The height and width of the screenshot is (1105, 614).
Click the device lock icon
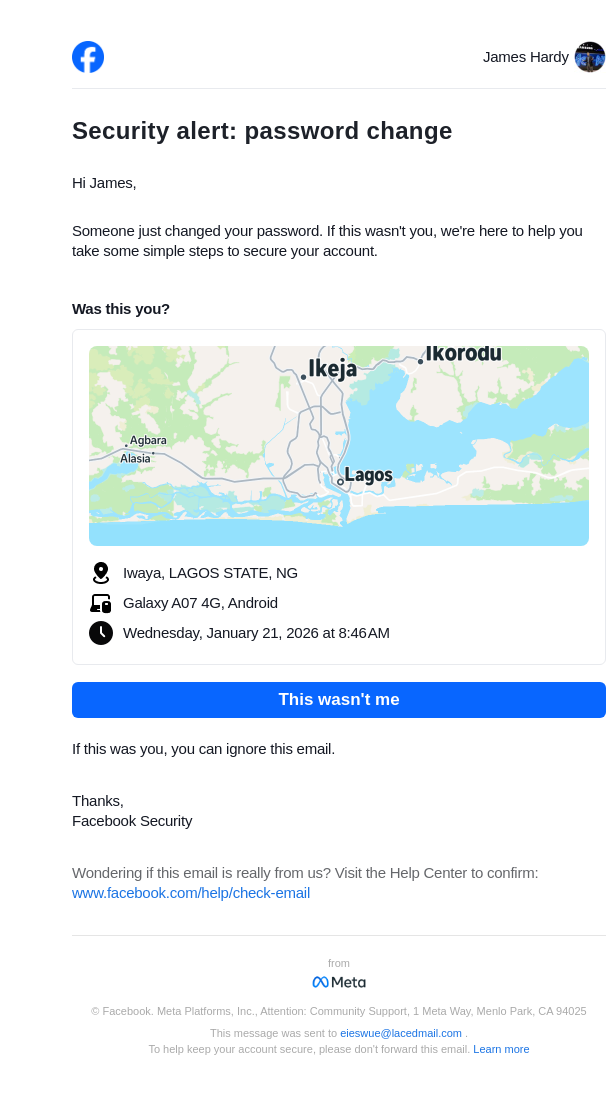(101, 603)
